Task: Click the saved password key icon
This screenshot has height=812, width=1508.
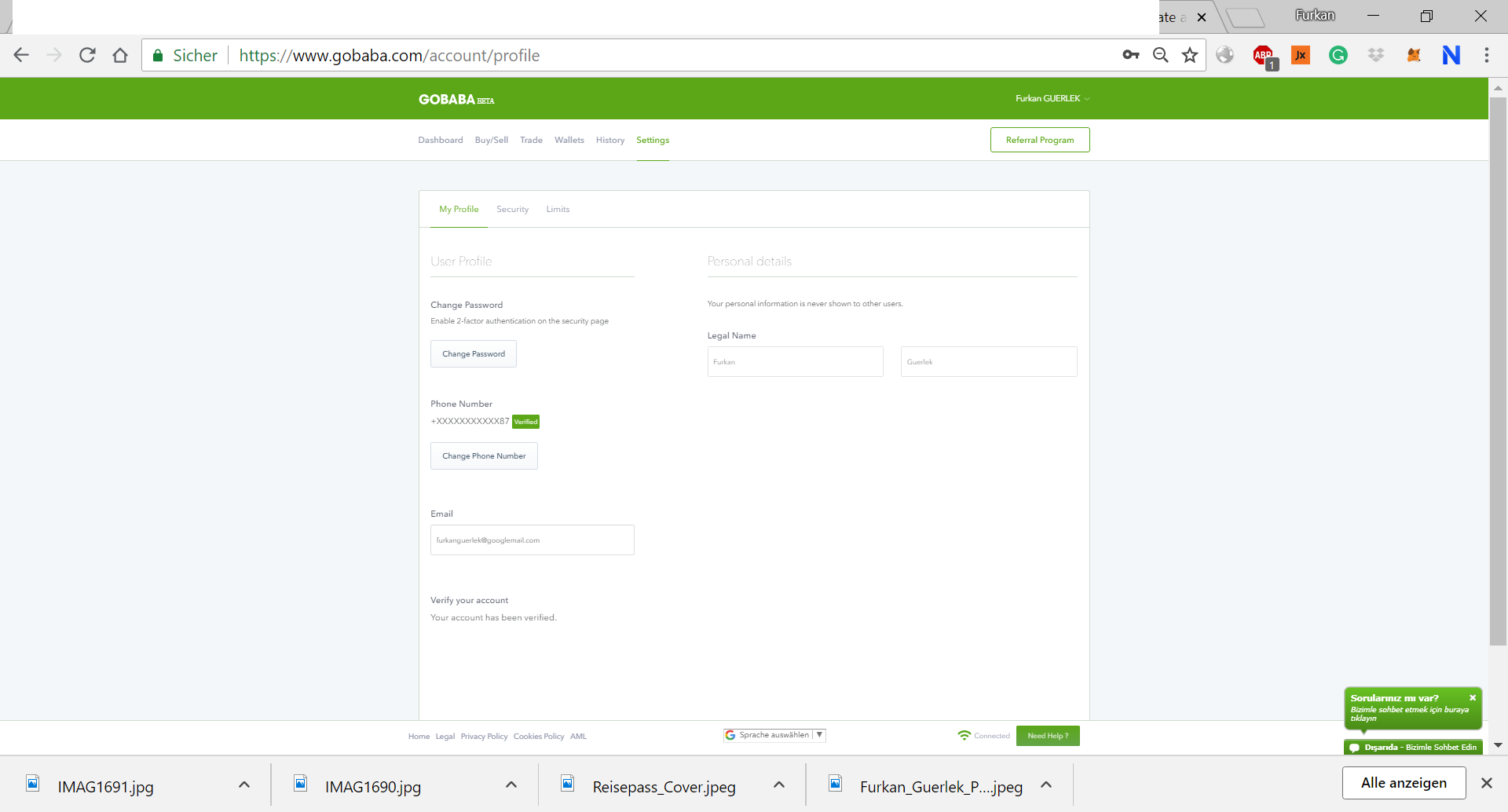Action: (1131, 55)
